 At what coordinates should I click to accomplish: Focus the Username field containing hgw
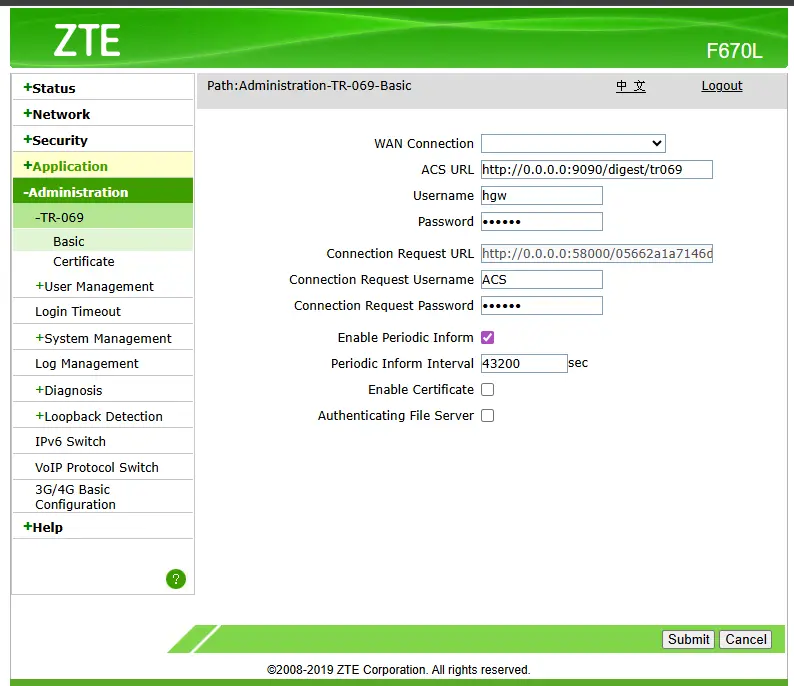tap(542, 195)
